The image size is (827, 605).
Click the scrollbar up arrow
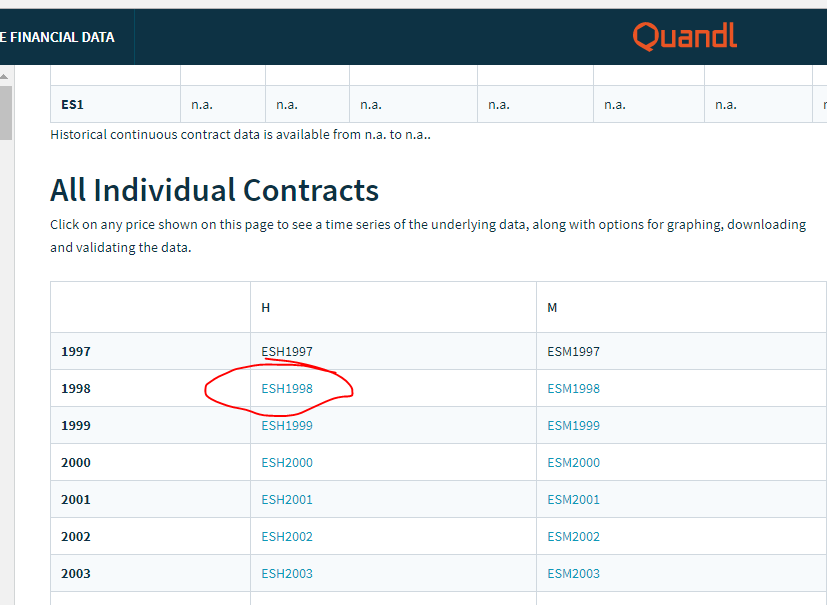(5, 75)
